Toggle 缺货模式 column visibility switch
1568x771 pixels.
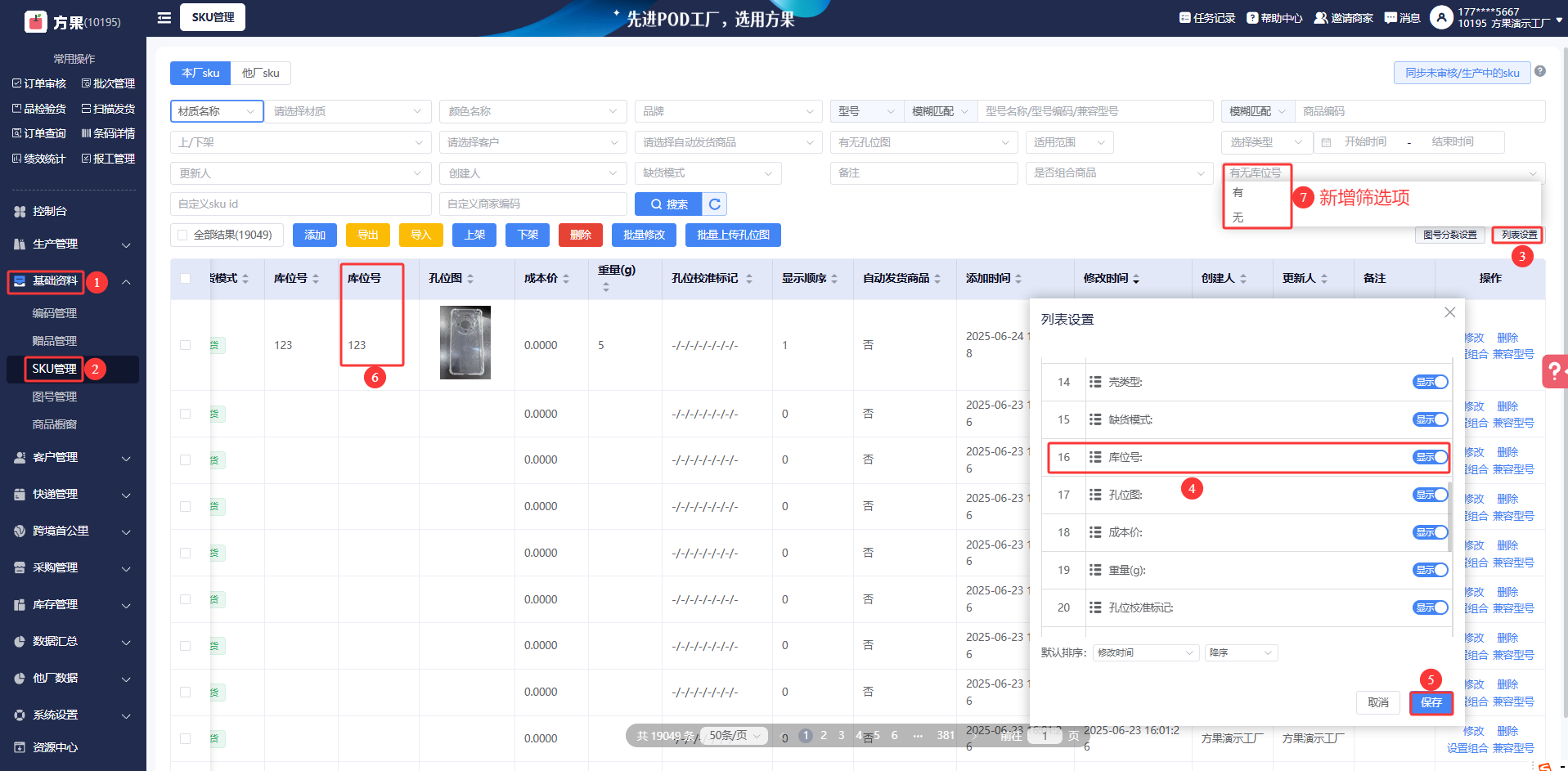click(1430, 419)
